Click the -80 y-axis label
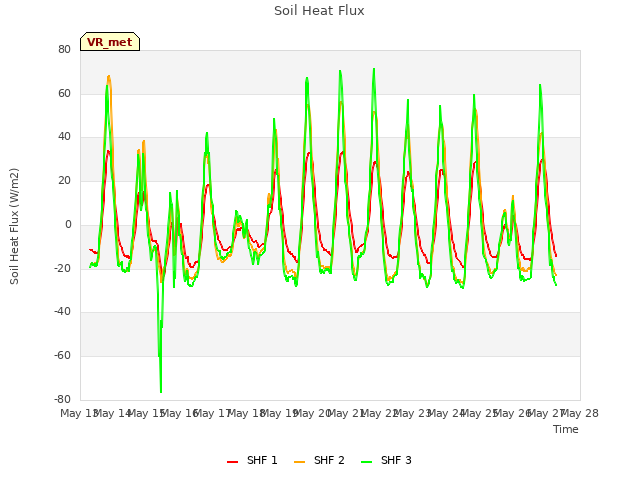This screenshot has height=480, width=640. [x=62, y=399]
